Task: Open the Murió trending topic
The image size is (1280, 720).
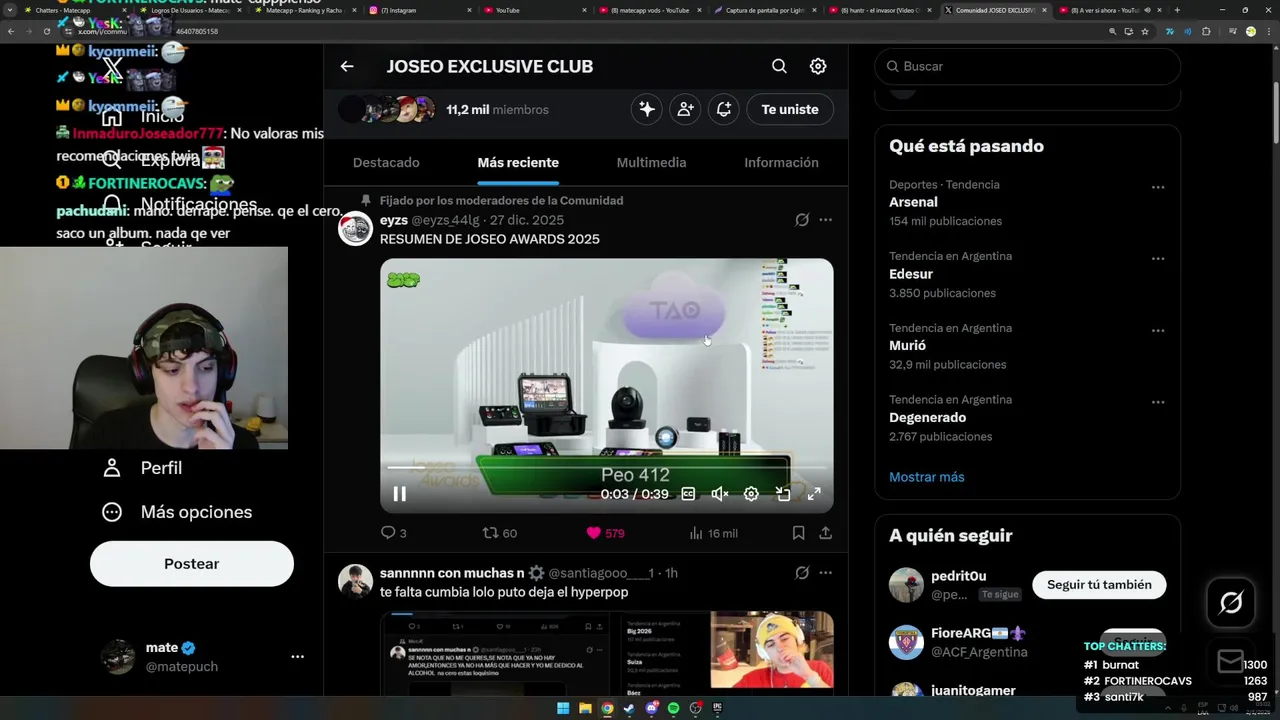Action: (907, 345)
